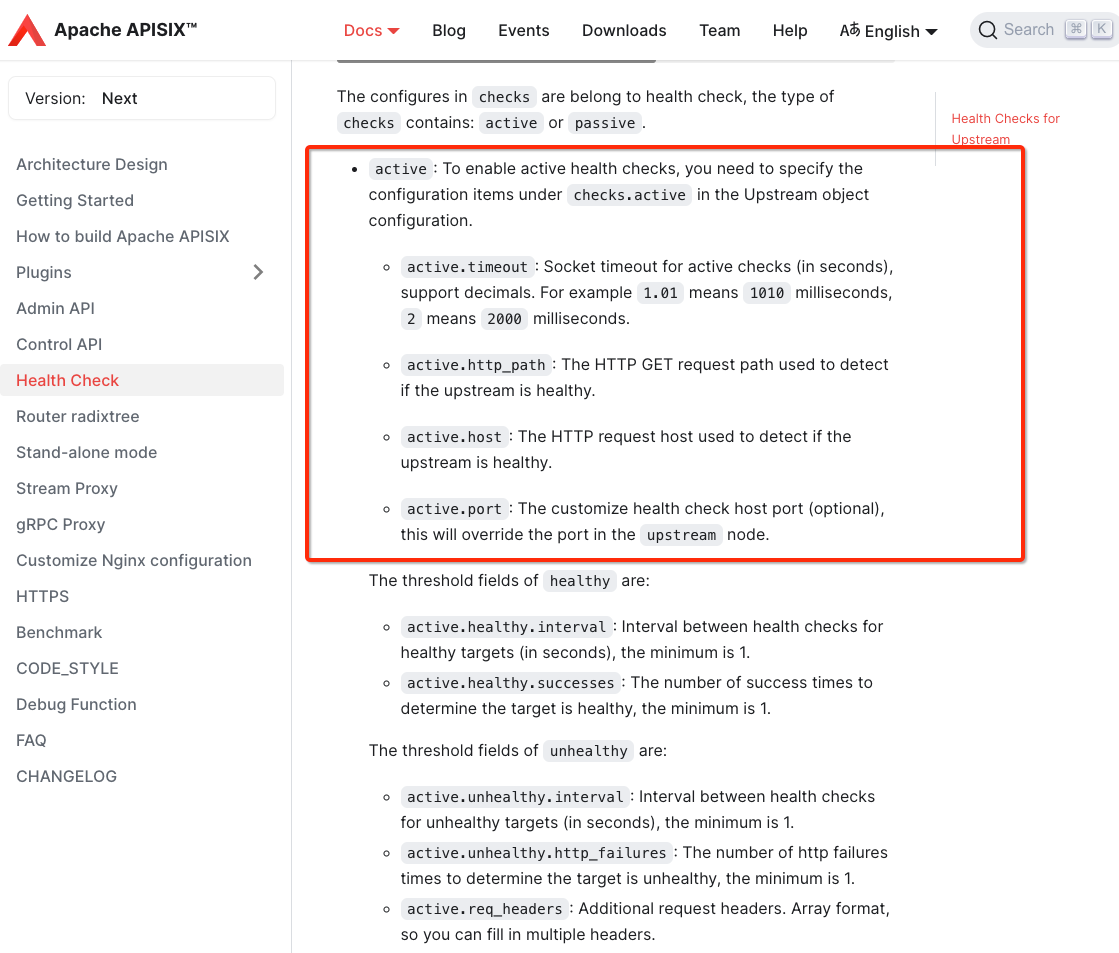Click the 1.01 code value
This screenshot has width=1119, height=953.
[x=660, y=293]
